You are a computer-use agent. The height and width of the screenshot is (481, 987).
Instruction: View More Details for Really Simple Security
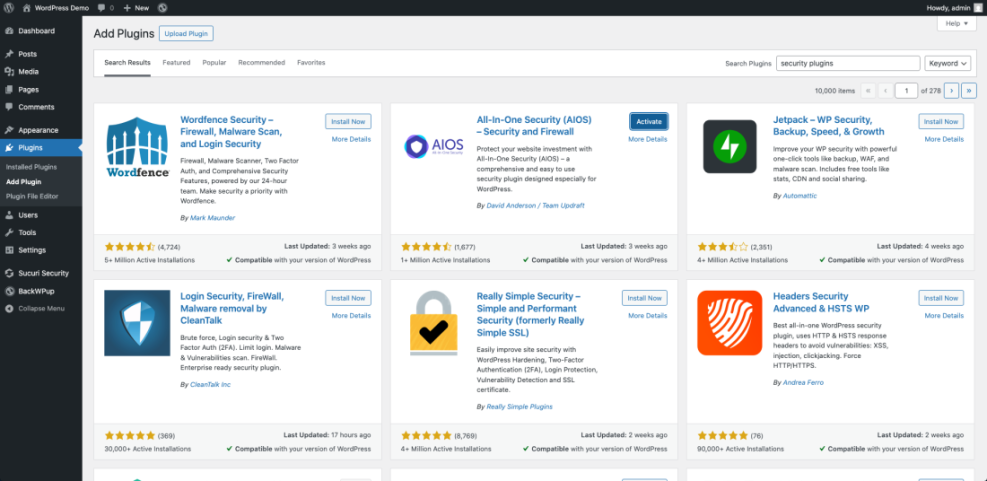[648, 315]
